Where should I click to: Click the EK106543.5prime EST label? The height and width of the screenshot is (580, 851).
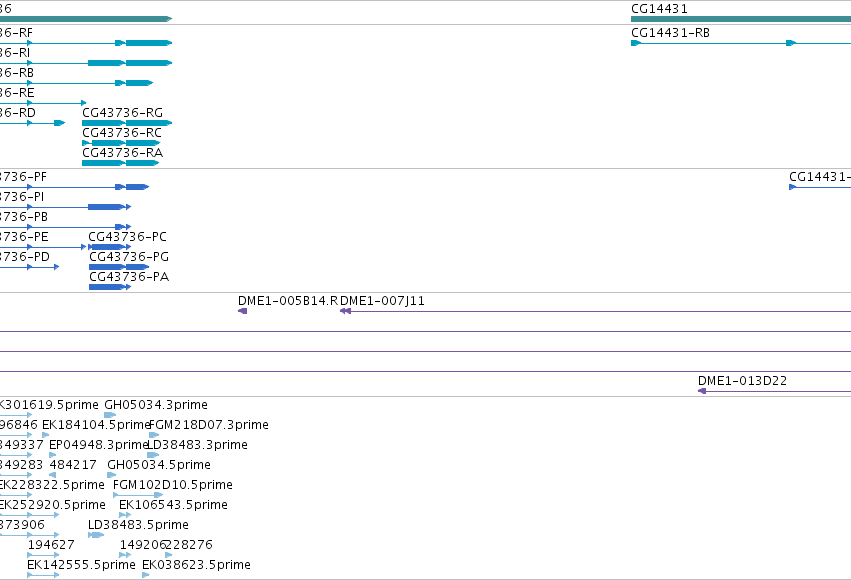click(x=173, y=505)
